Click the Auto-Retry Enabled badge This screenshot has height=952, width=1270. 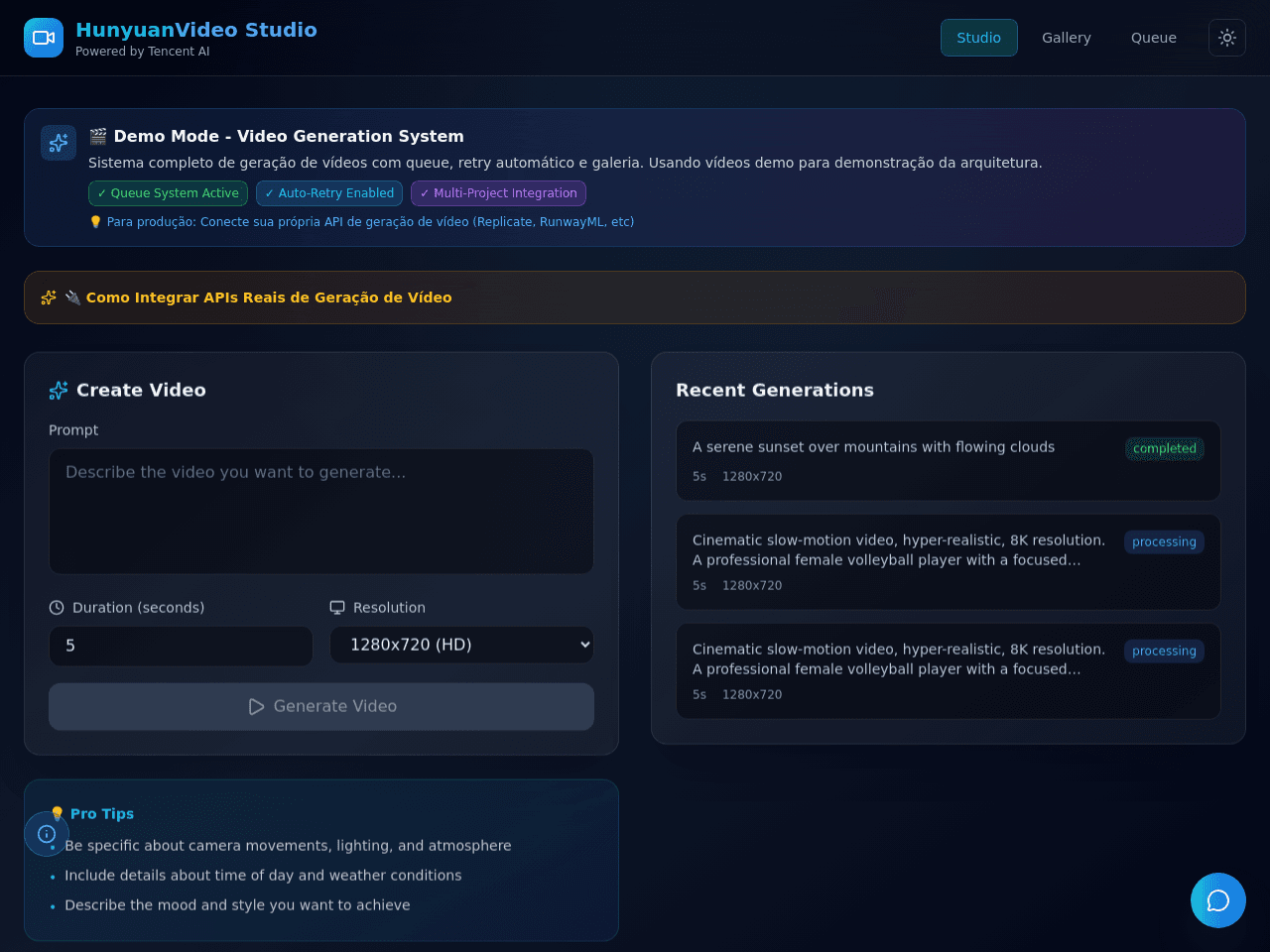click(329, 193)
